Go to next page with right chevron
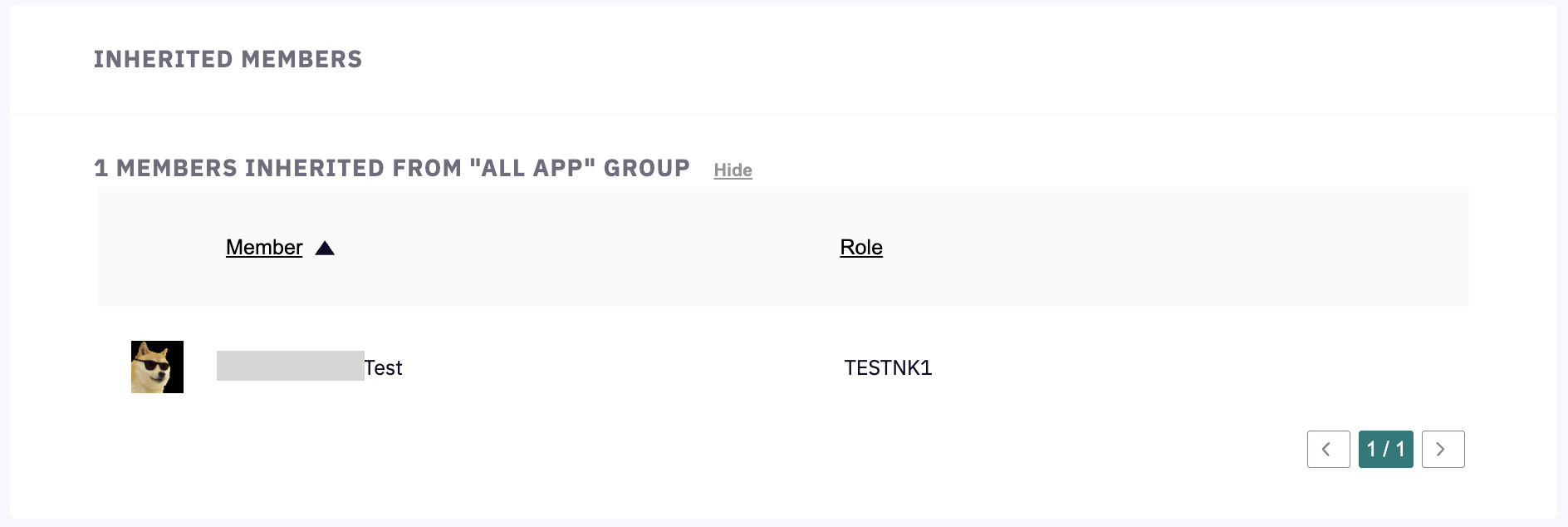Screen dimensions: 1568x527 coord(1442,449)
